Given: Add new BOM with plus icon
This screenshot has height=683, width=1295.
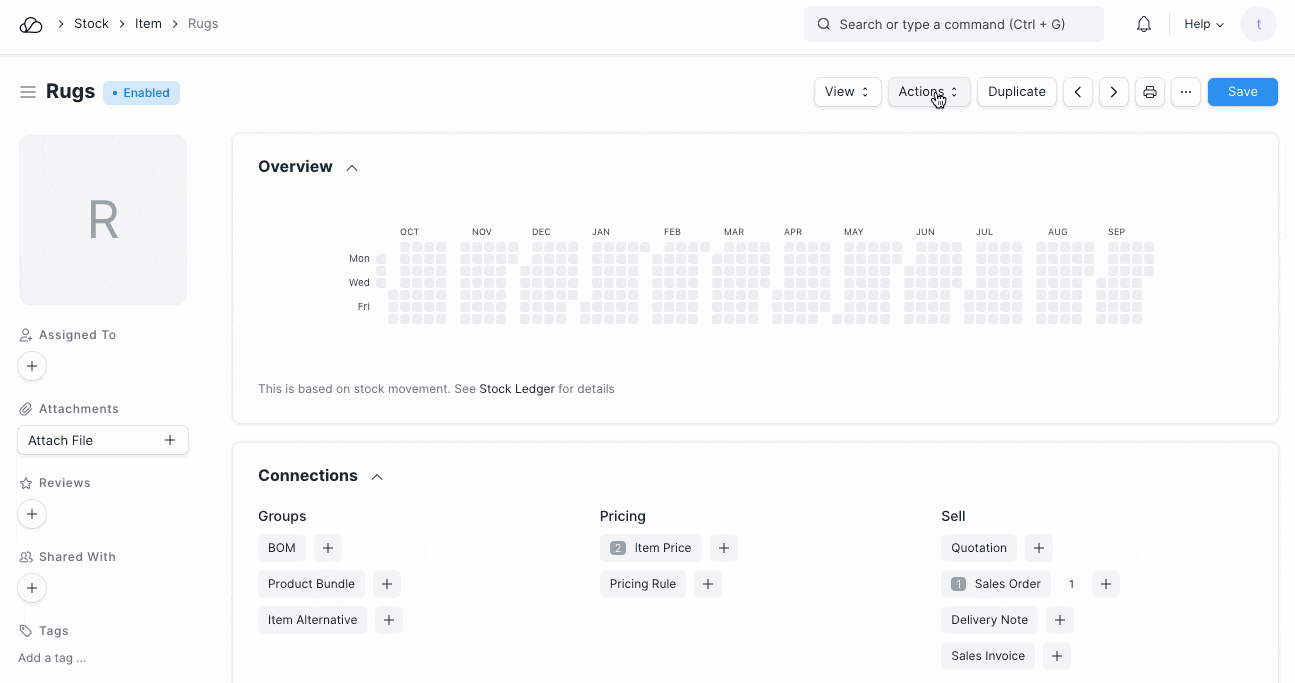Looking at the screenshot, I should 328,548.
